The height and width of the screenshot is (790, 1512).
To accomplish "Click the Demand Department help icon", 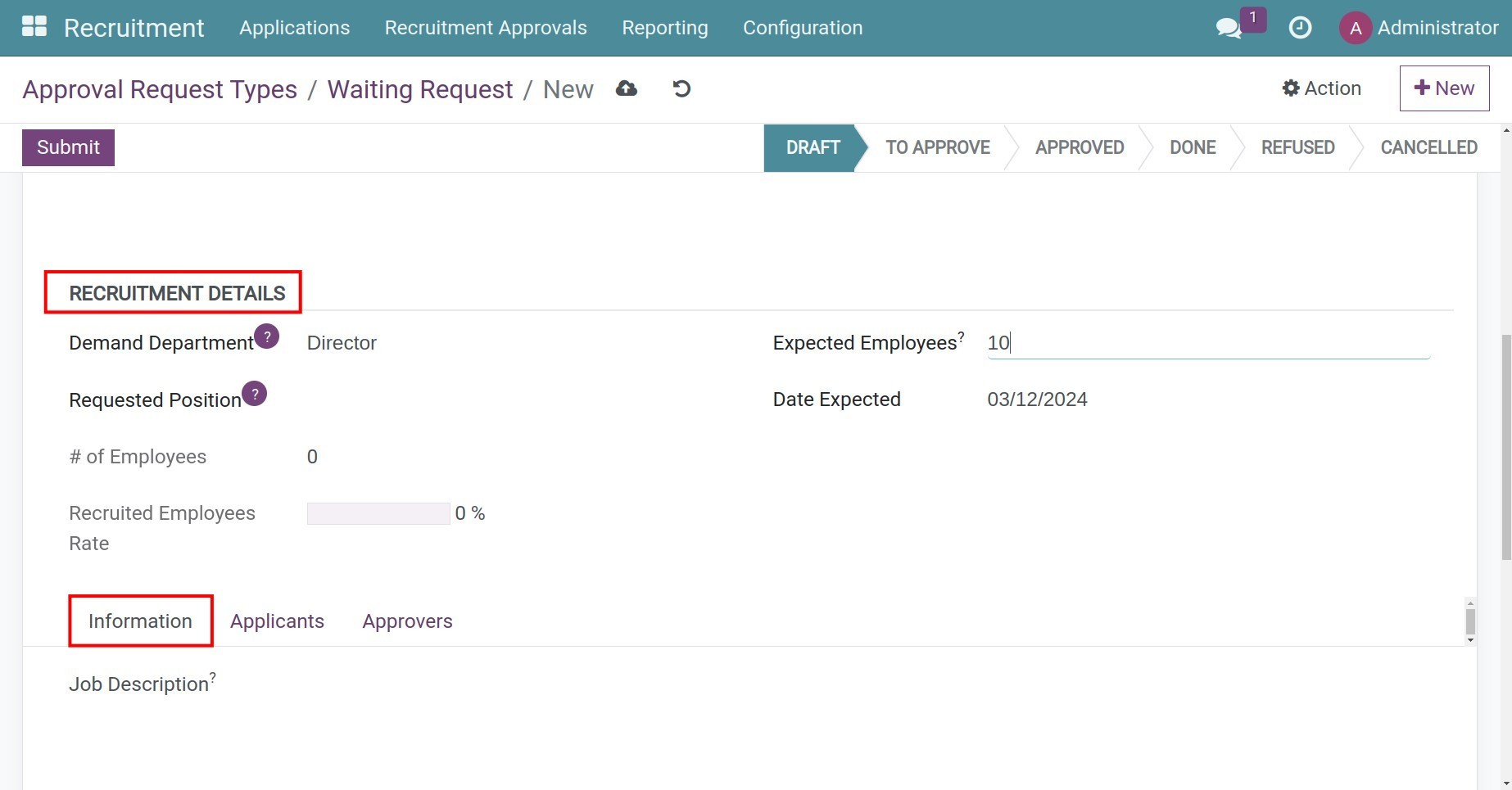I will (x=265, y=336).
